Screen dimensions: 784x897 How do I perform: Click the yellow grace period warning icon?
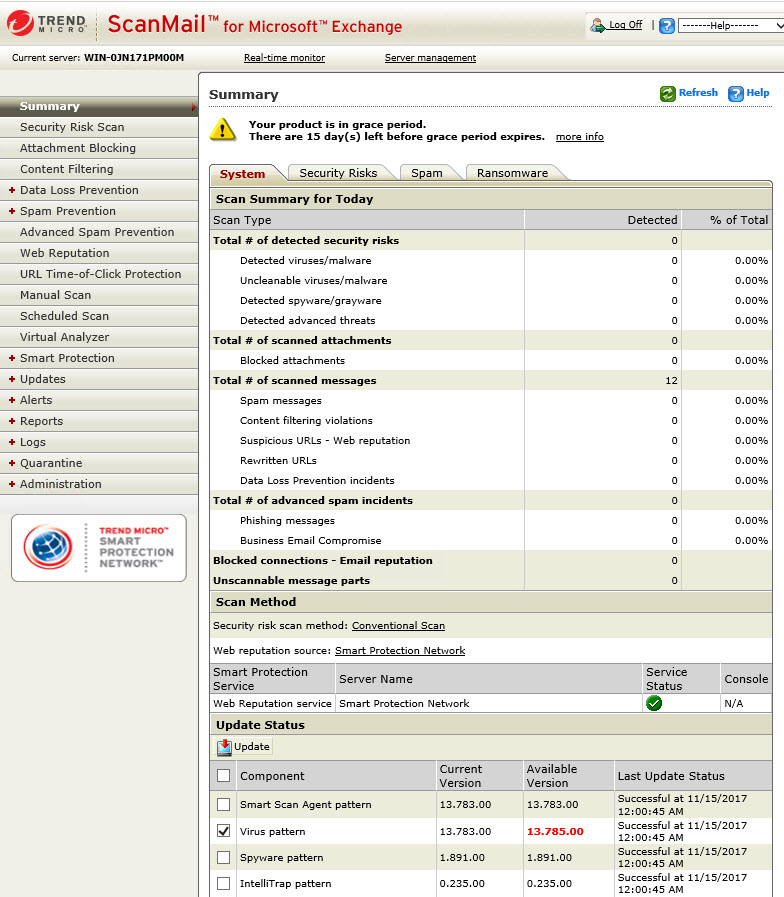(222, 129)
